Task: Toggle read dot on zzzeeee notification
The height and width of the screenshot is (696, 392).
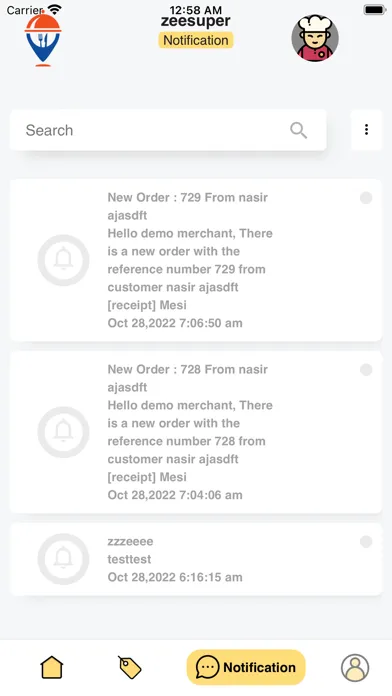Action: click(366, 542)
